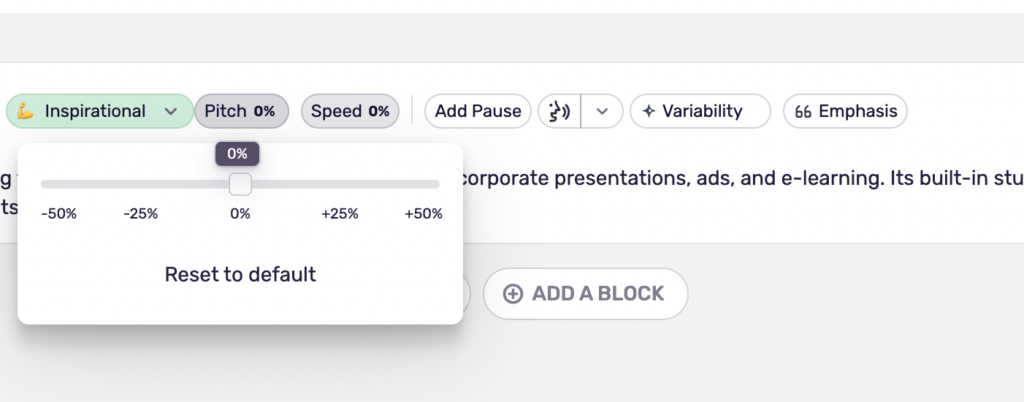Click the flexed bicep emoji on Inspirational
The height and width of the screenshot is (402, 1024).
[26, 111]
